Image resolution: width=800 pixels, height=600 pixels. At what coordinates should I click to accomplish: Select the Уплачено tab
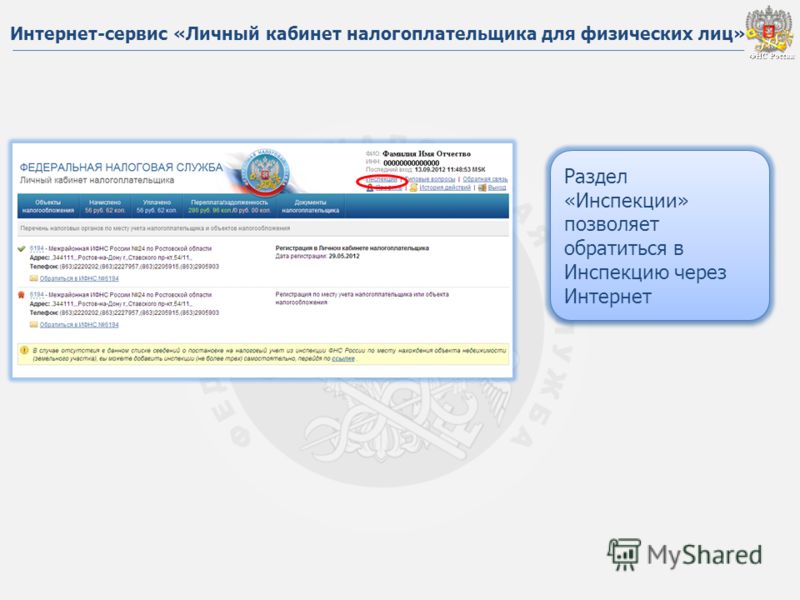[x=157, y=206]
